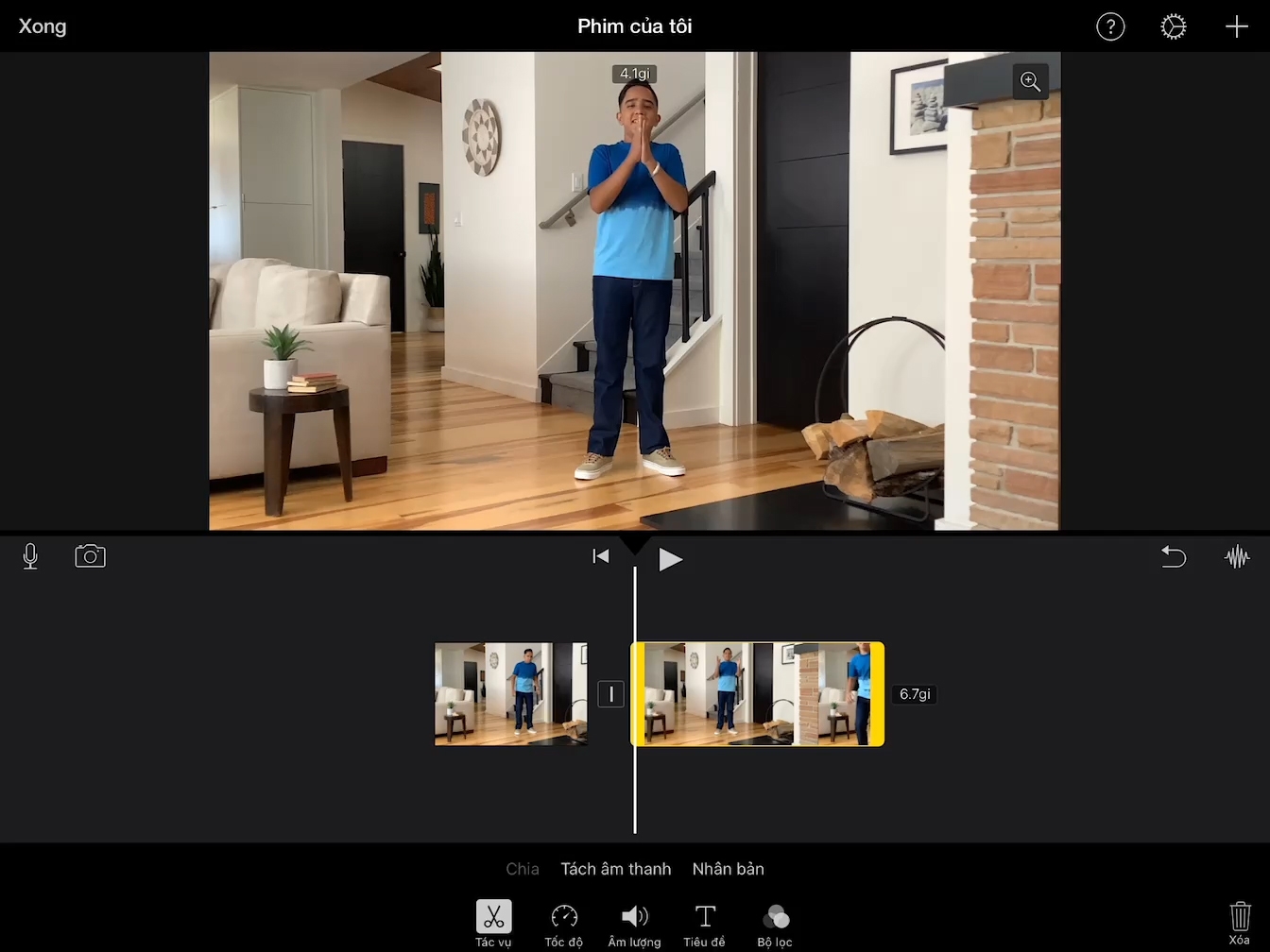
Task: Open transition marker between clips
Action: coord(610,694)
